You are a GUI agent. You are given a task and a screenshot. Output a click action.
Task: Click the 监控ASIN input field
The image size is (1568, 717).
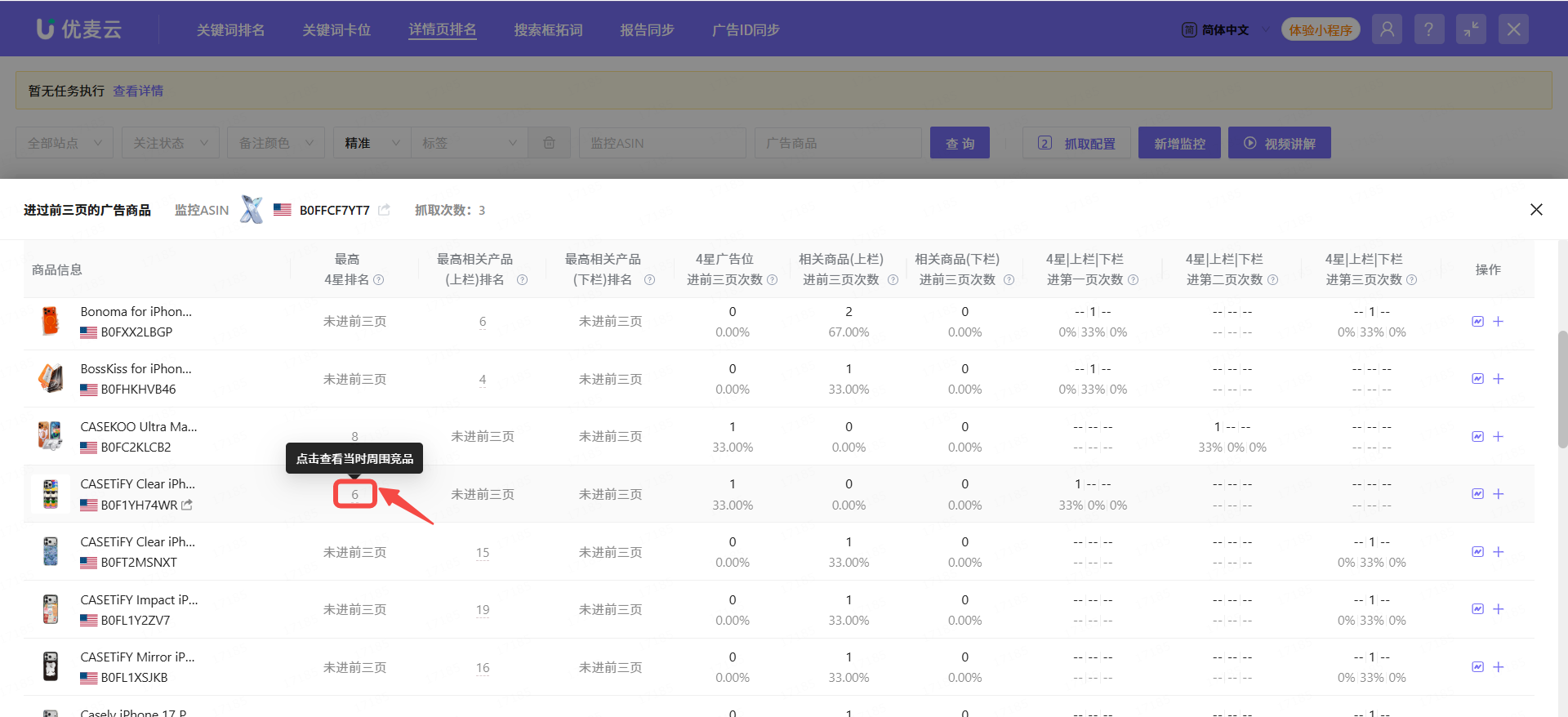662,143
